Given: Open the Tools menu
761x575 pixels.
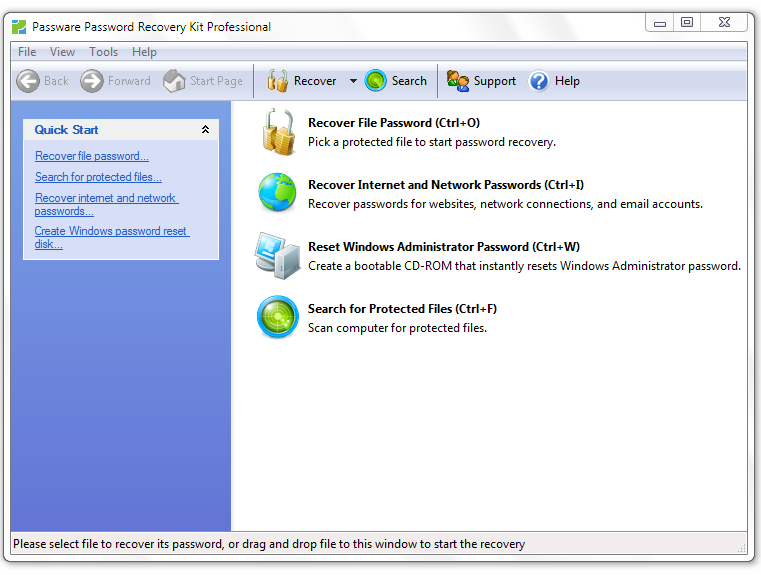Looking at the screenshot, I should pos(103,51).
